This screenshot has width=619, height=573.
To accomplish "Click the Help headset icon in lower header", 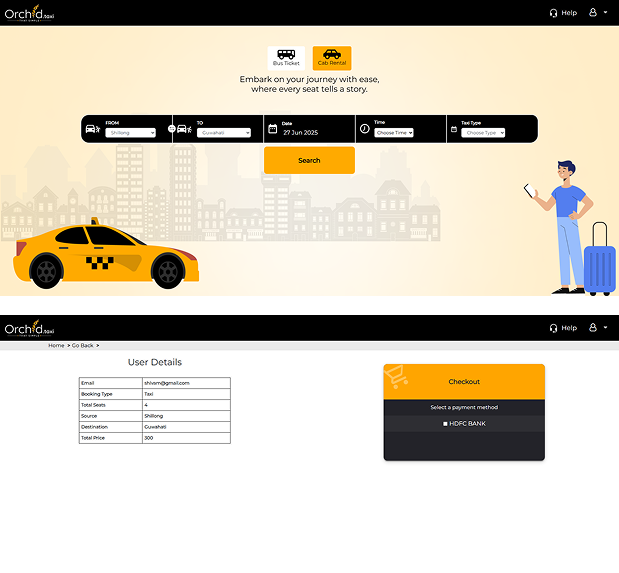I will pyautogui.click(x=553, y=328).
